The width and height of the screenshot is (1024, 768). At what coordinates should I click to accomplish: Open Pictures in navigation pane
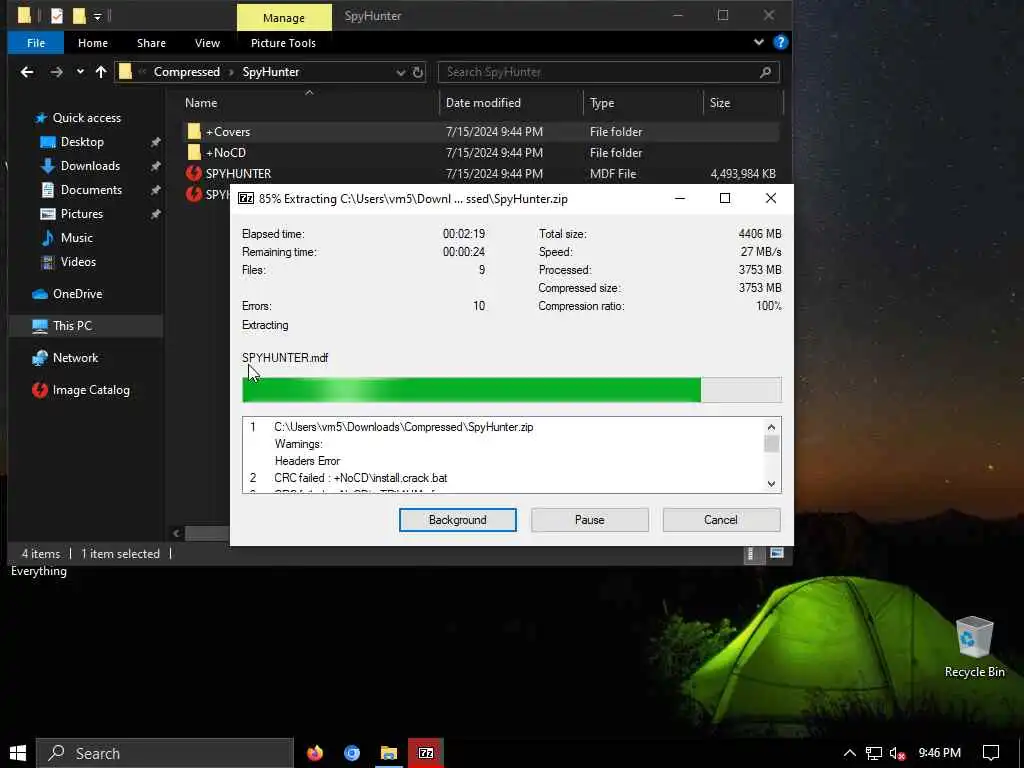tap(81, 214)
